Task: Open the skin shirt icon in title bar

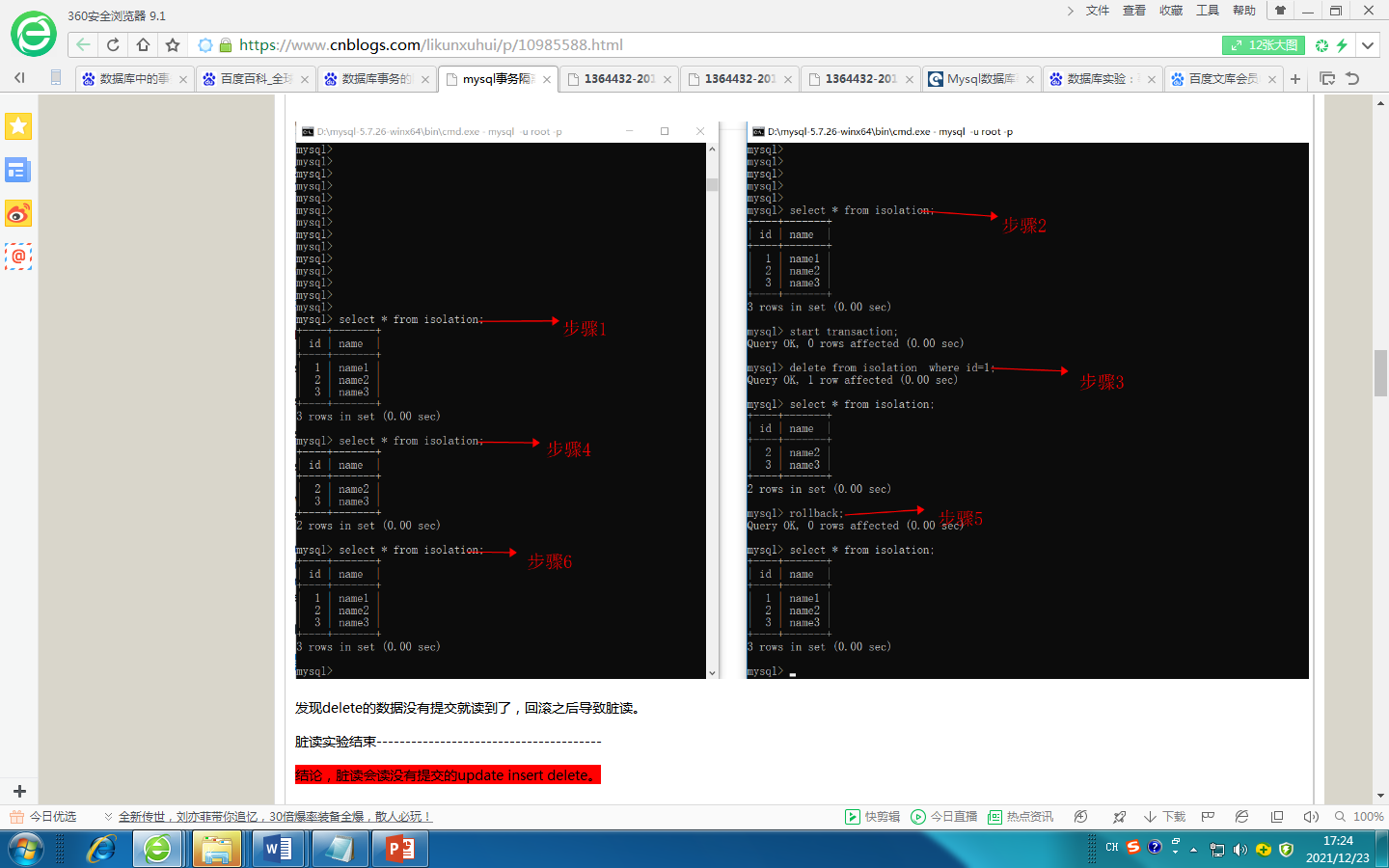Action: pos(1280,11)
